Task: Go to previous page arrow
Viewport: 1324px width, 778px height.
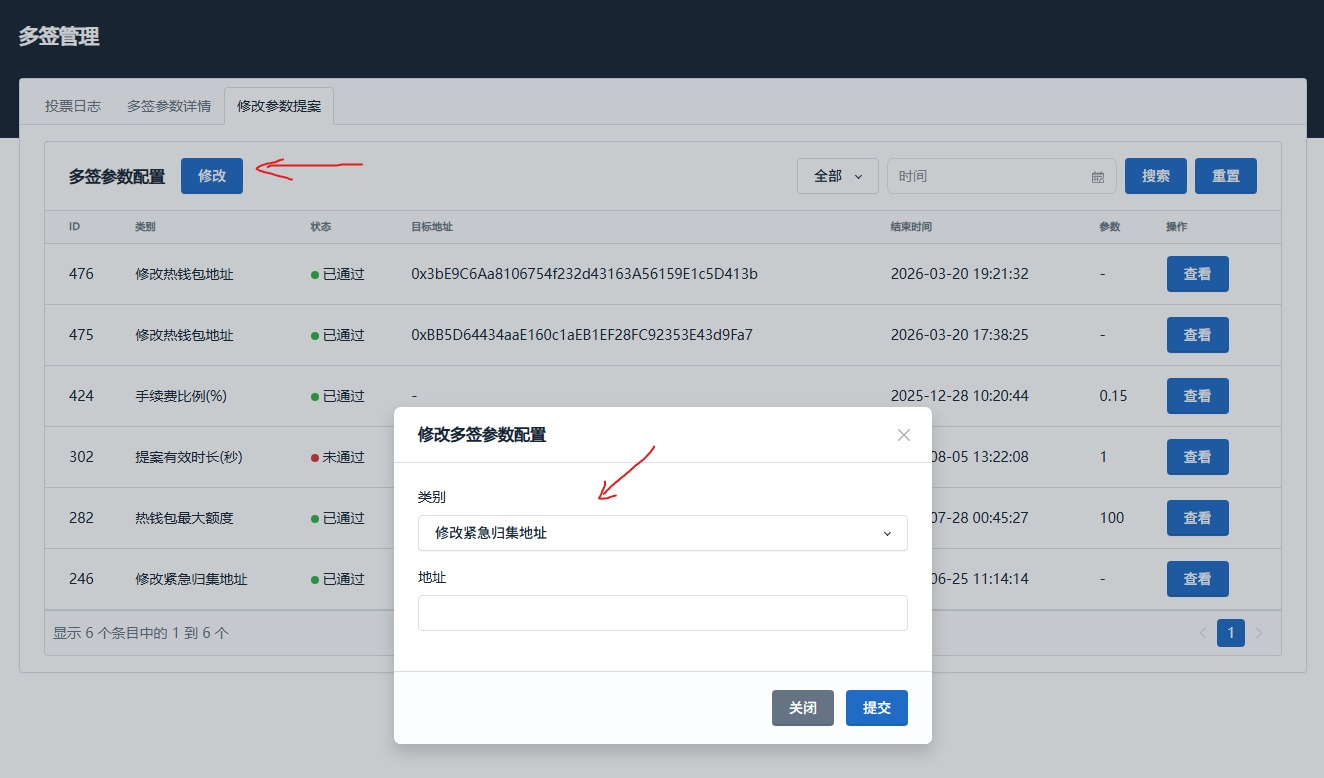Action: point(1203,633)
